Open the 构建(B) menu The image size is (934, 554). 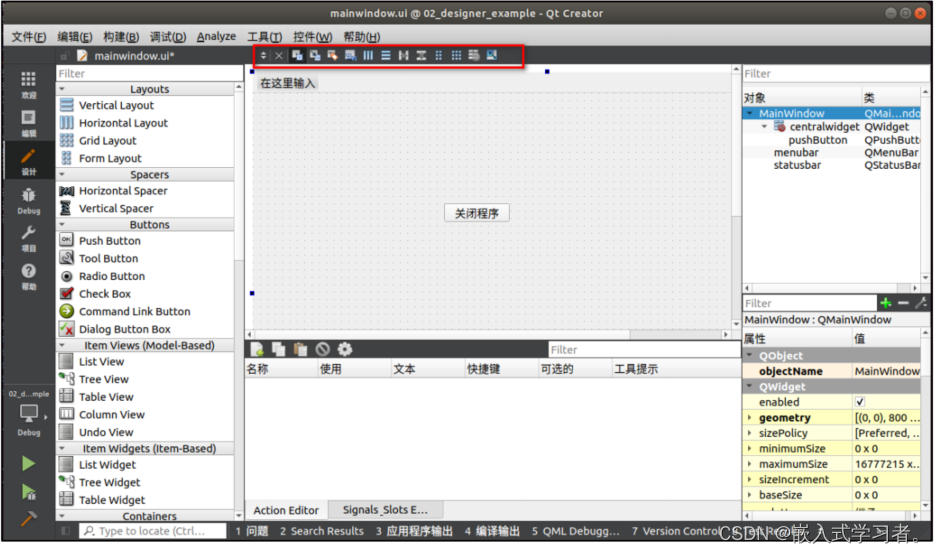(121, 37)
